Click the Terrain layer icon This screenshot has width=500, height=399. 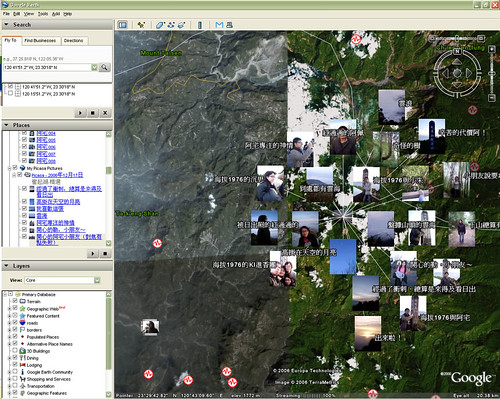tap(23, 301)
